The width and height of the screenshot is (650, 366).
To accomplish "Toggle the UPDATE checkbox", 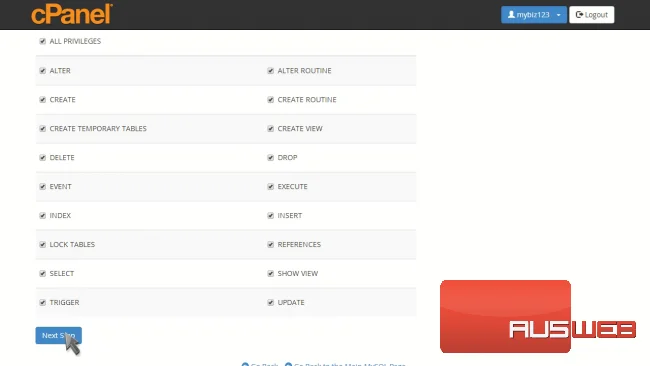I will [271, 303].
